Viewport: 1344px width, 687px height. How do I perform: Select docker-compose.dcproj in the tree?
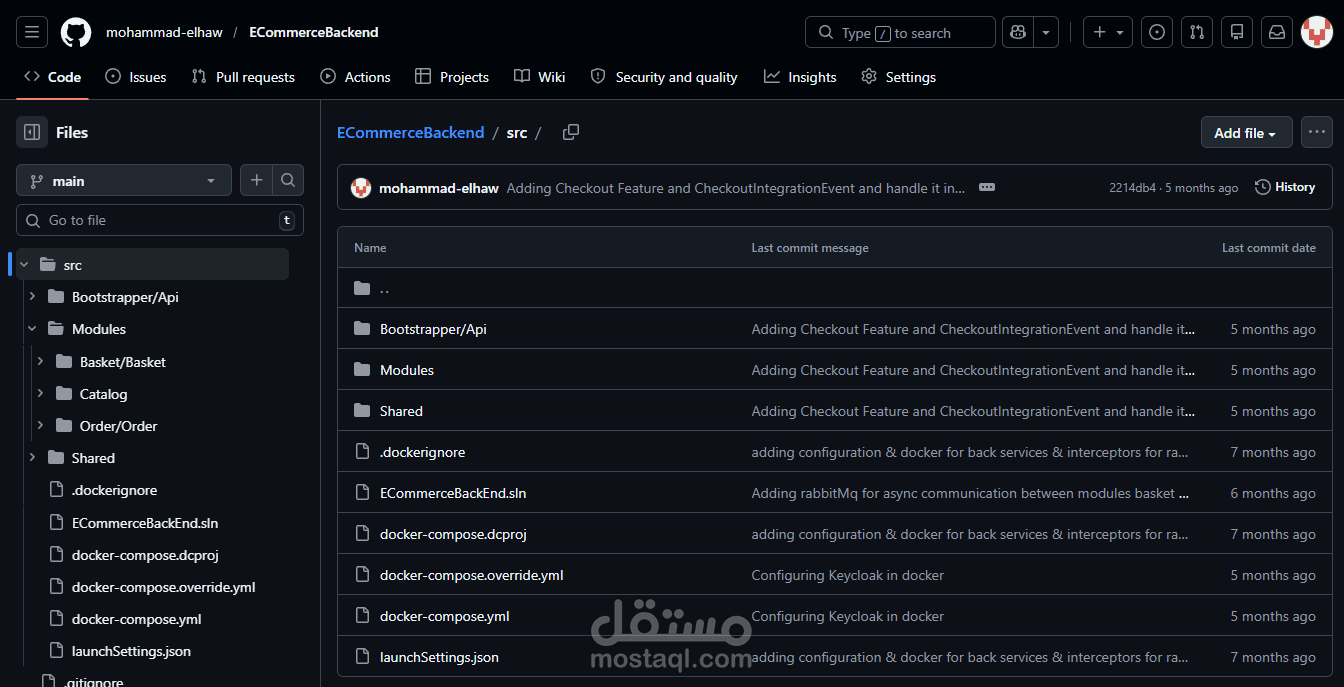tap(145, 555)
